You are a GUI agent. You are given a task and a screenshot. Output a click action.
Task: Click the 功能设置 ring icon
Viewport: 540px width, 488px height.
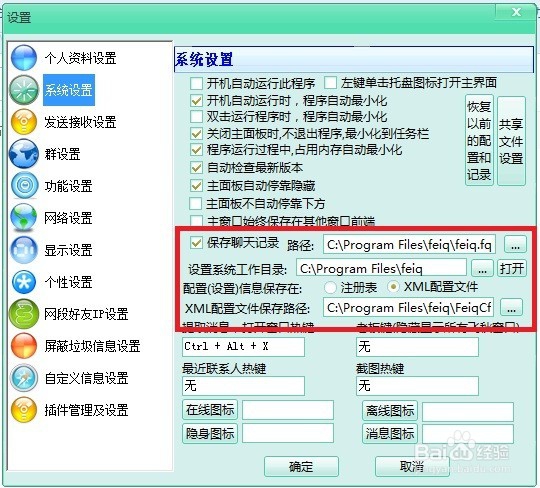[23, 186]
